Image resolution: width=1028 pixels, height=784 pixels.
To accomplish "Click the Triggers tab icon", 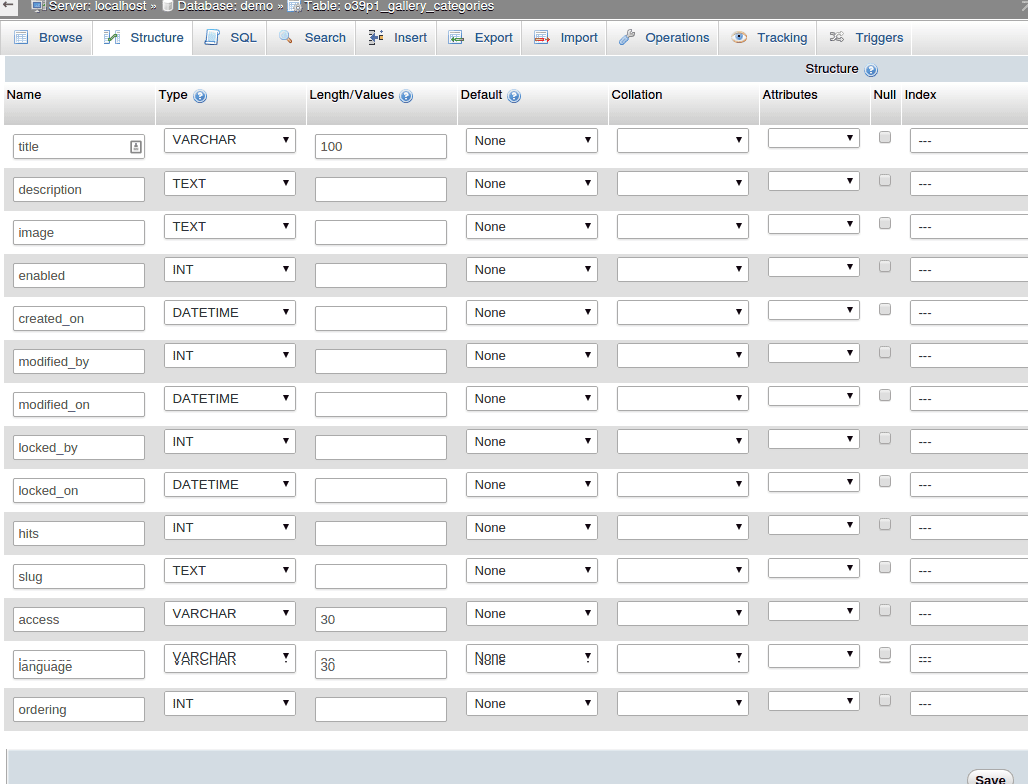I will 837,37.
